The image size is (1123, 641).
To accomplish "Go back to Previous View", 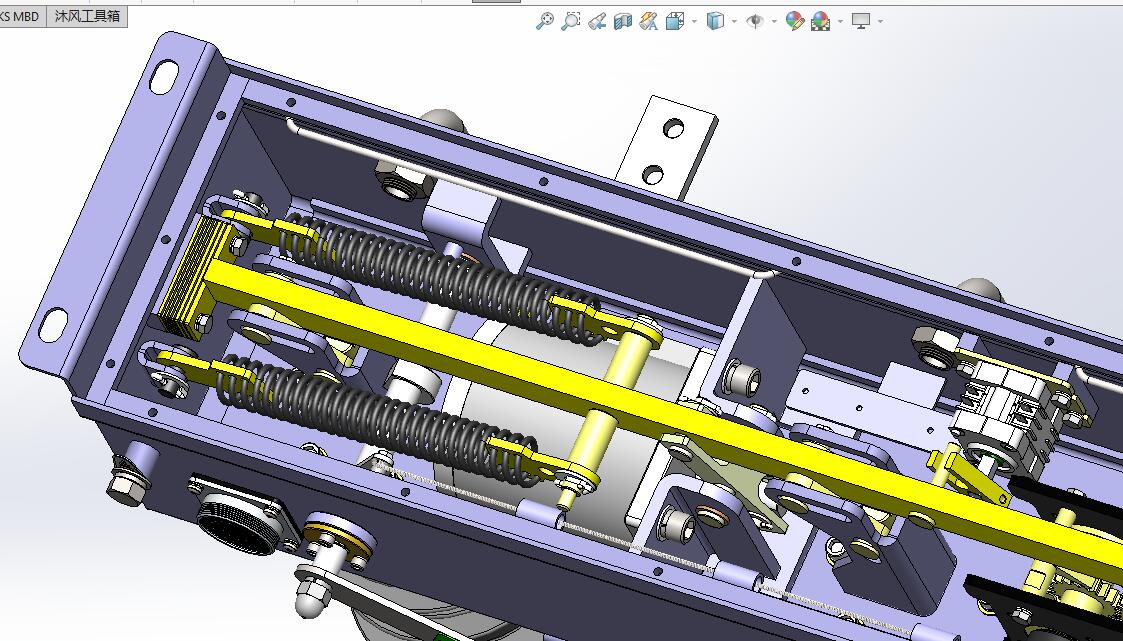I will pyautogui.click(x=597, y=21).
